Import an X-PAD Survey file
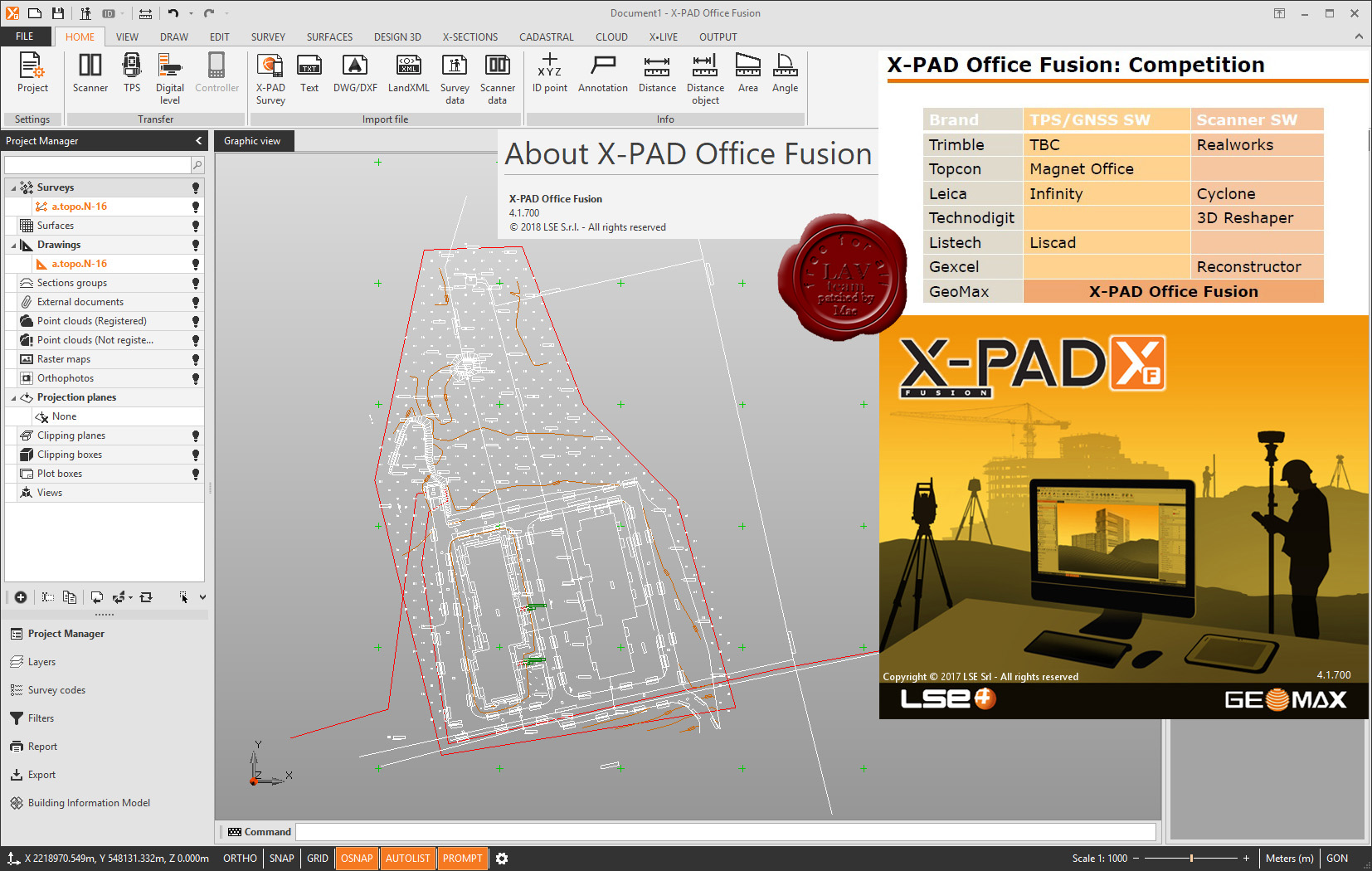 [270, 79]
